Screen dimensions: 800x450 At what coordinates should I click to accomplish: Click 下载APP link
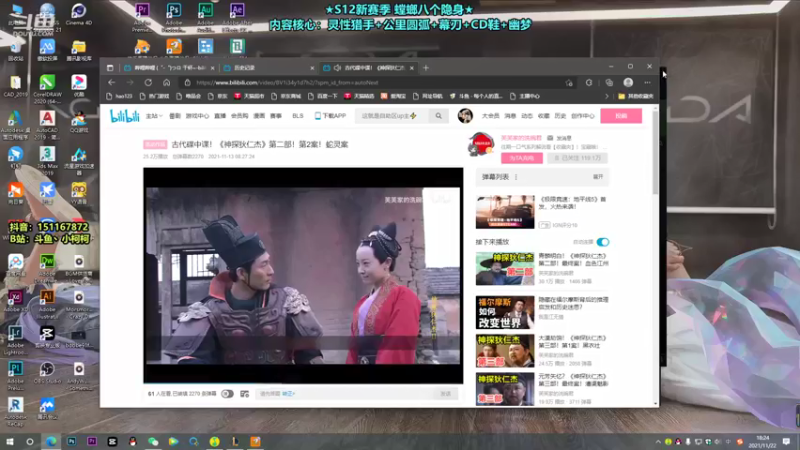pyautogui.click(x=330, y=116)
